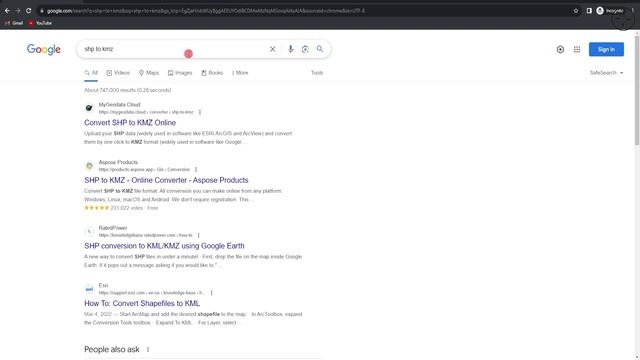Click the Aspose Products site favicon
Screen dimensions: 640x360
pos(89,165)
